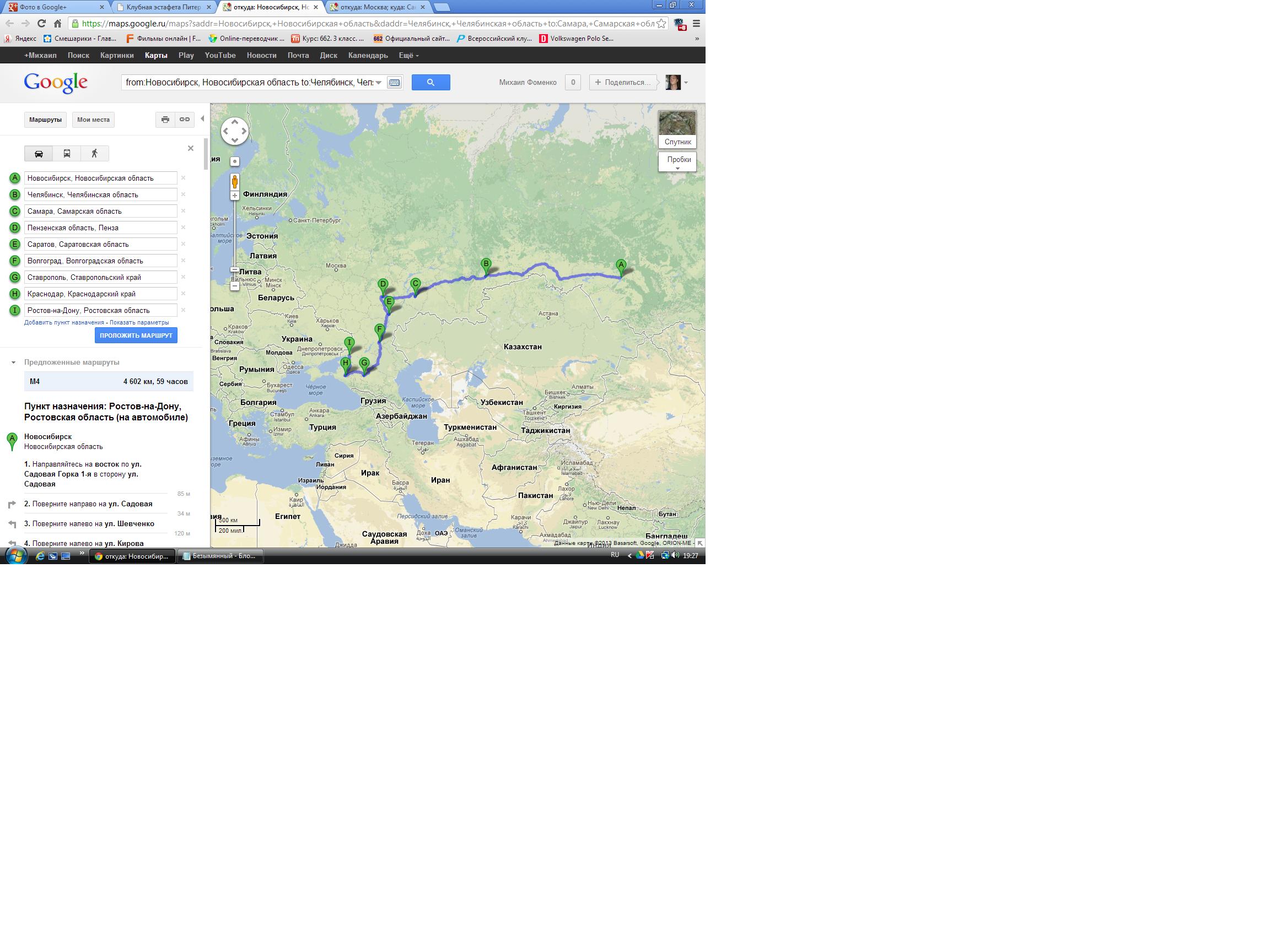This screenshot has height=952, width=1270.
Task: Click the Chrome reload page icon
Action: (x=41, y=24)
